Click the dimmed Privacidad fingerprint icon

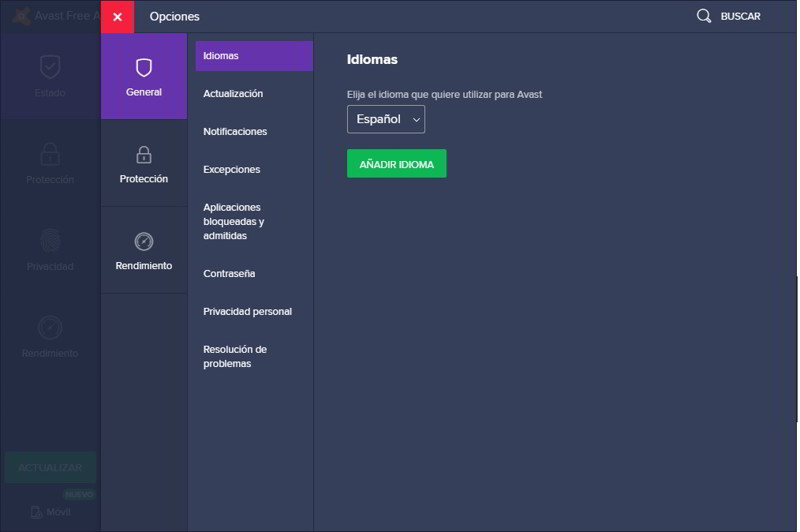pos(50,241)
